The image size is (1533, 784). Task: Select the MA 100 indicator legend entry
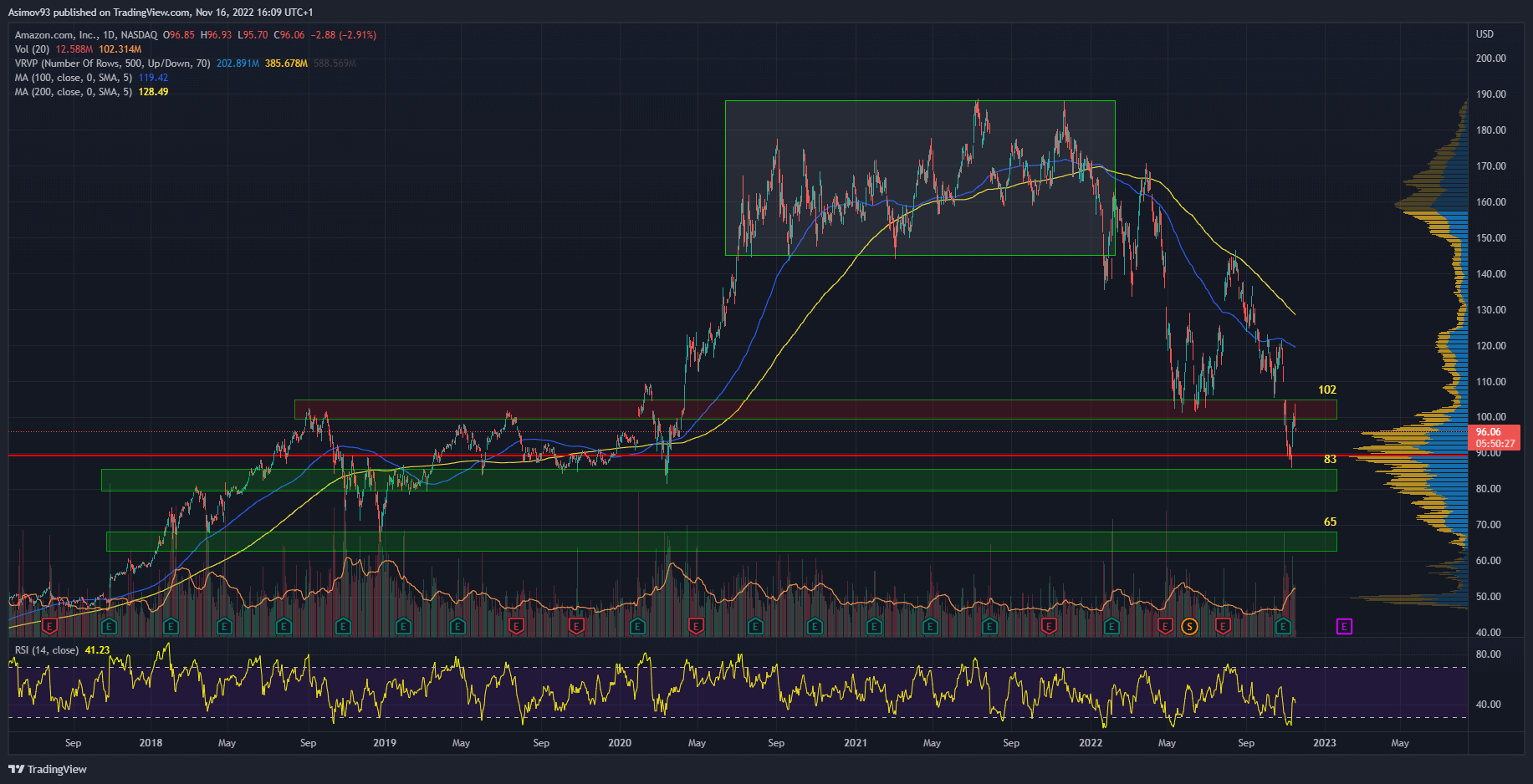pyautogui.click(x=73, y=78)
